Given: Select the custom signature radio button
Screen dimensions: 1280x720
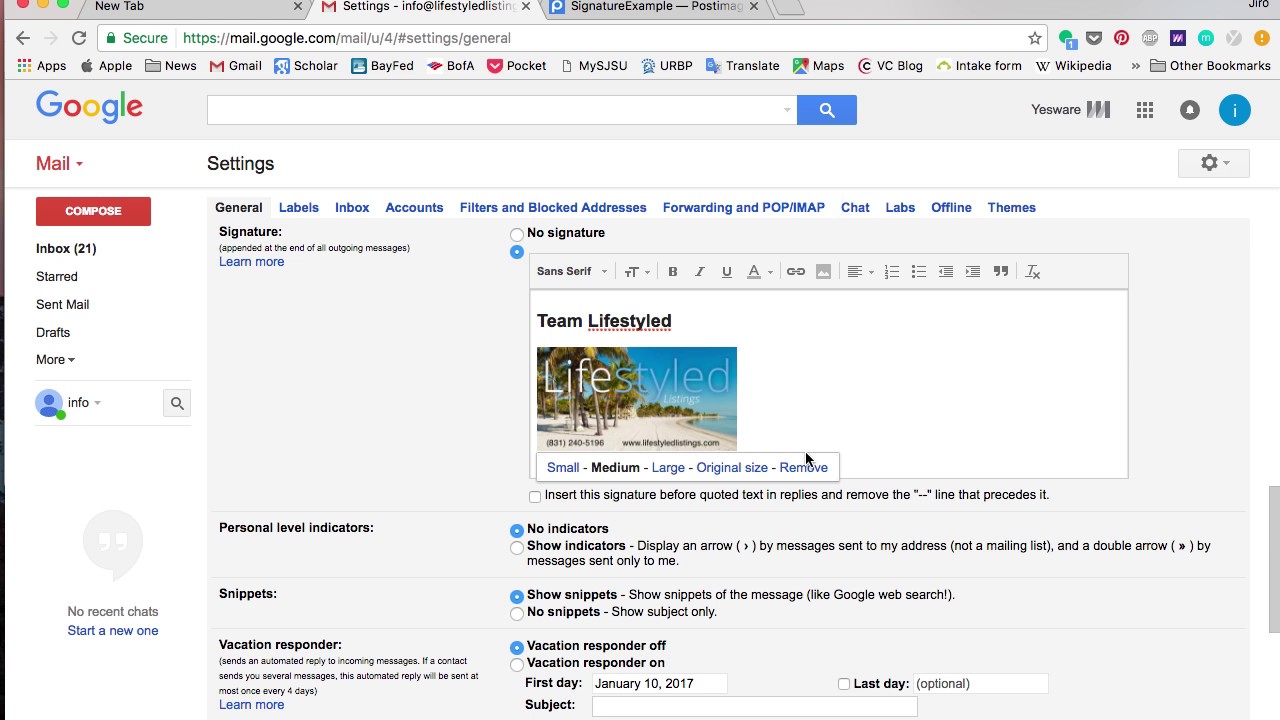Looking at the screenshot, I should pyautogui.click(x=517, y=252).
